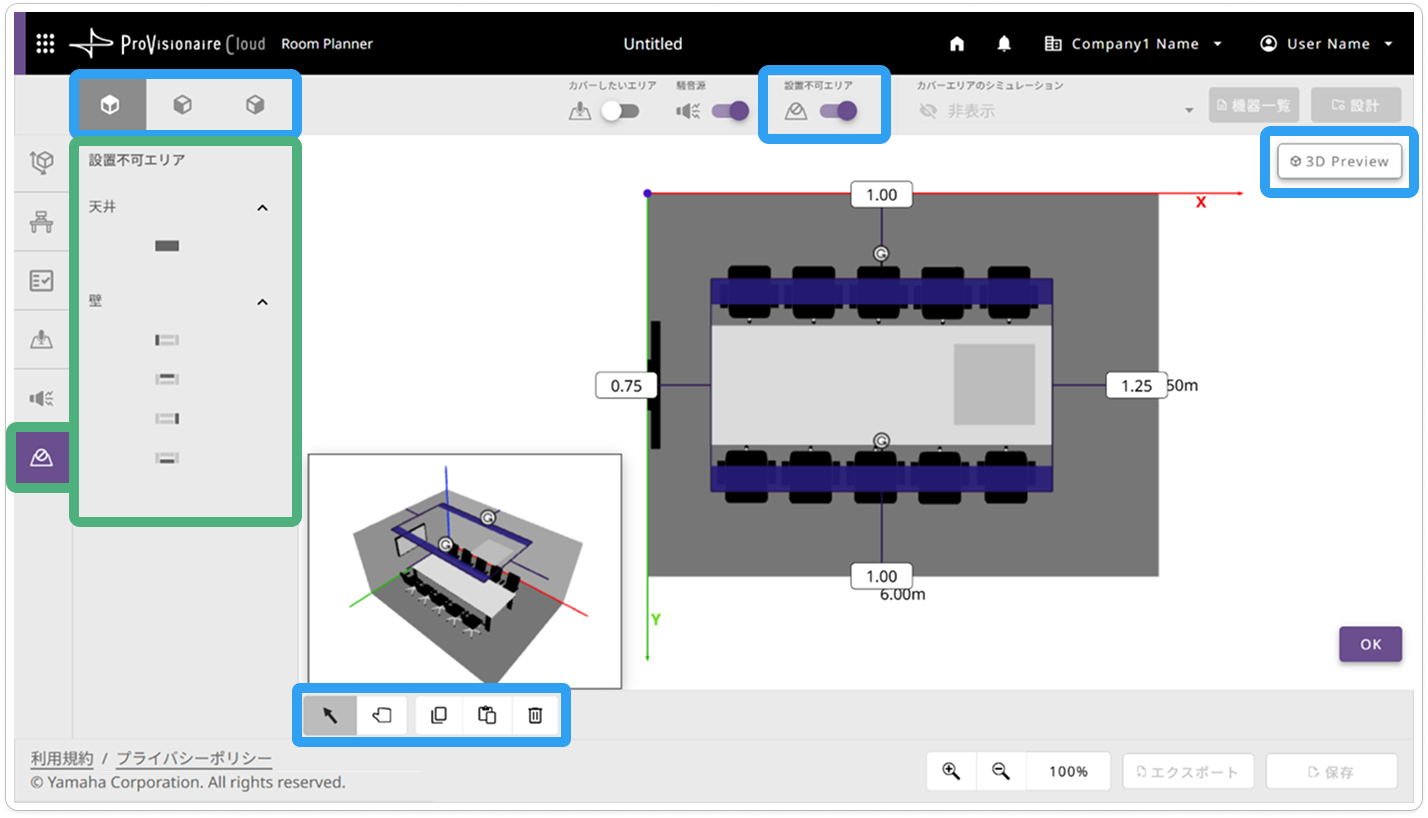Select the arrow pointer tool
The width and height of the screenshot is (1428, 818).
point(330,715)
